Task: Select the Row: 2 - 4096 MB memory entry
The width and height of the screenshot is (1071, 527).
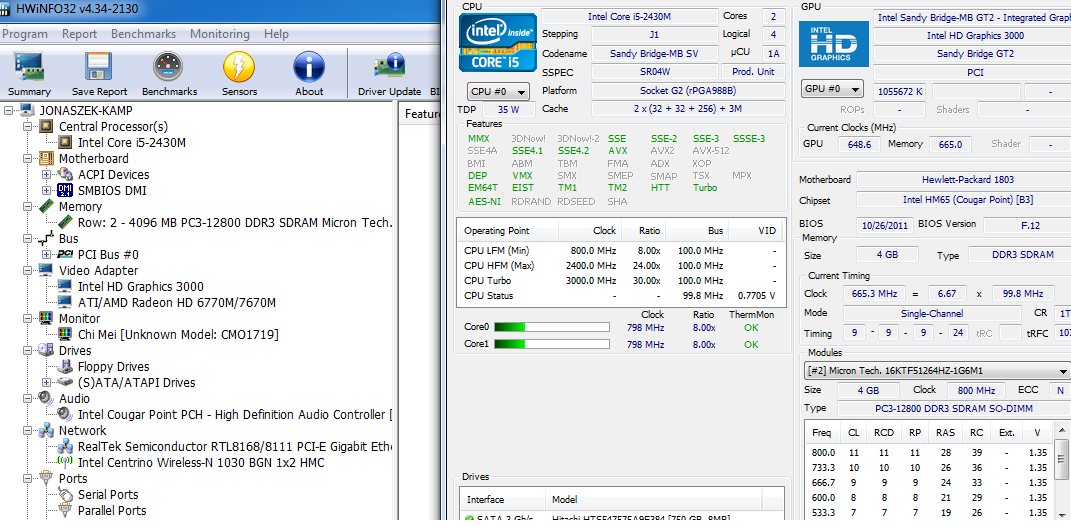Action: (x=236, y=223)
